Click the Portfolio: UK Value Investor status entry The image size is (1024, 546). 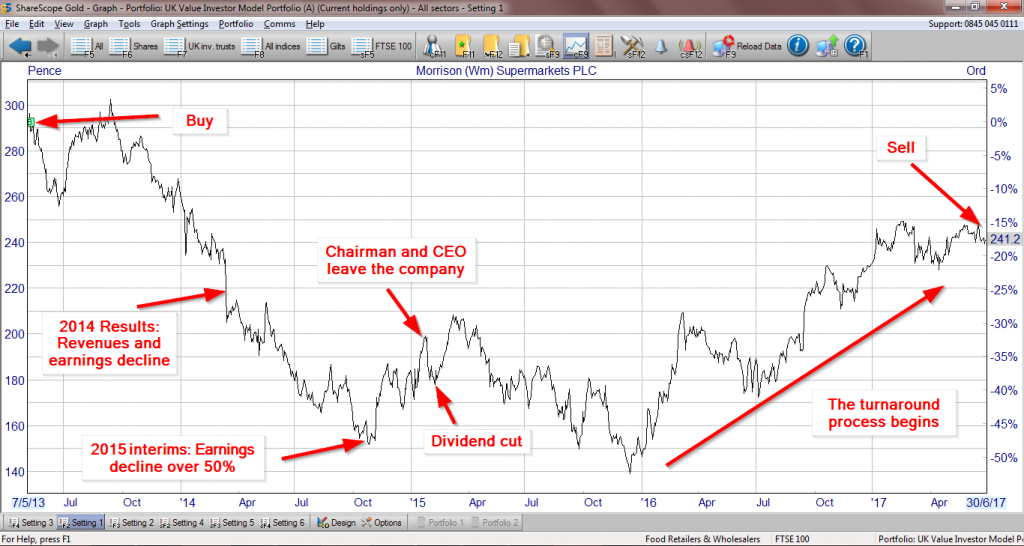pyautogui.click(x=951, y=539)
